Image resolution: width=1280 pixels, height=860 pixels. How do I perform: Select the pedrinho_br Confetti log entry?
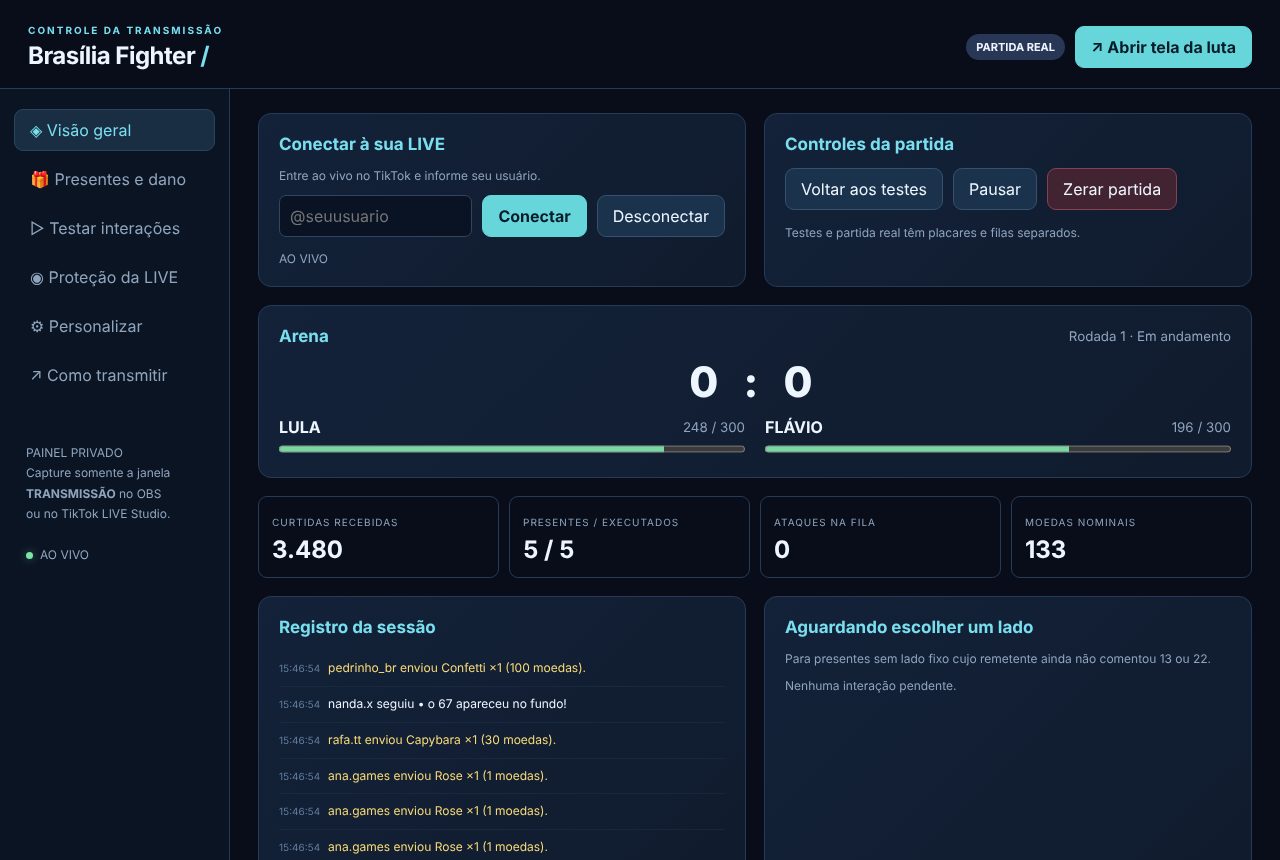(502, 668)
